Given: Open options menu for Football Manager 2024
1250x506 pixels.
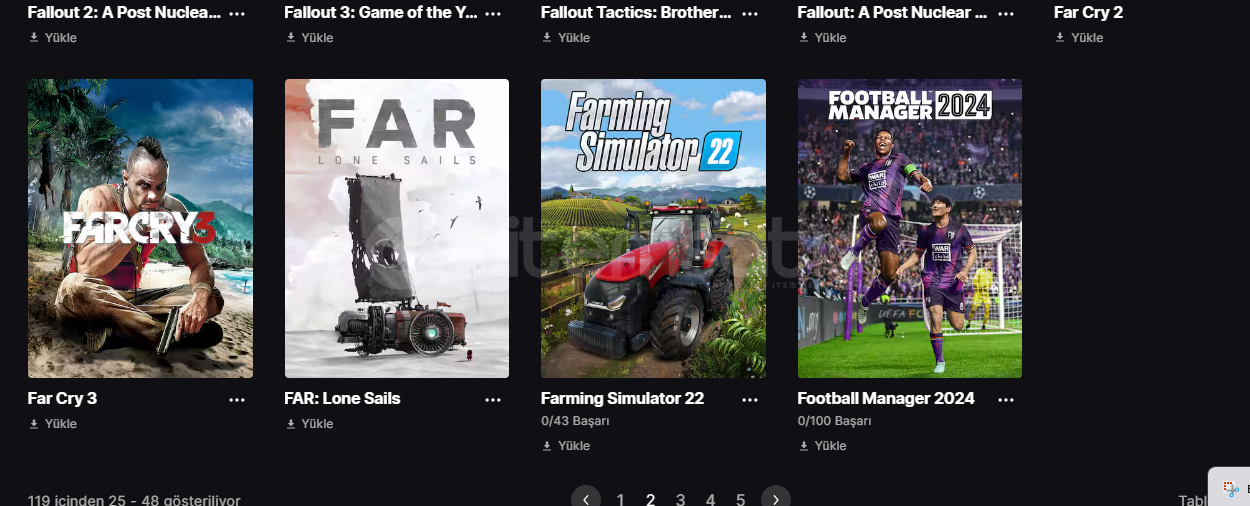Looking at the screenshot, I should click(1006, 399).
